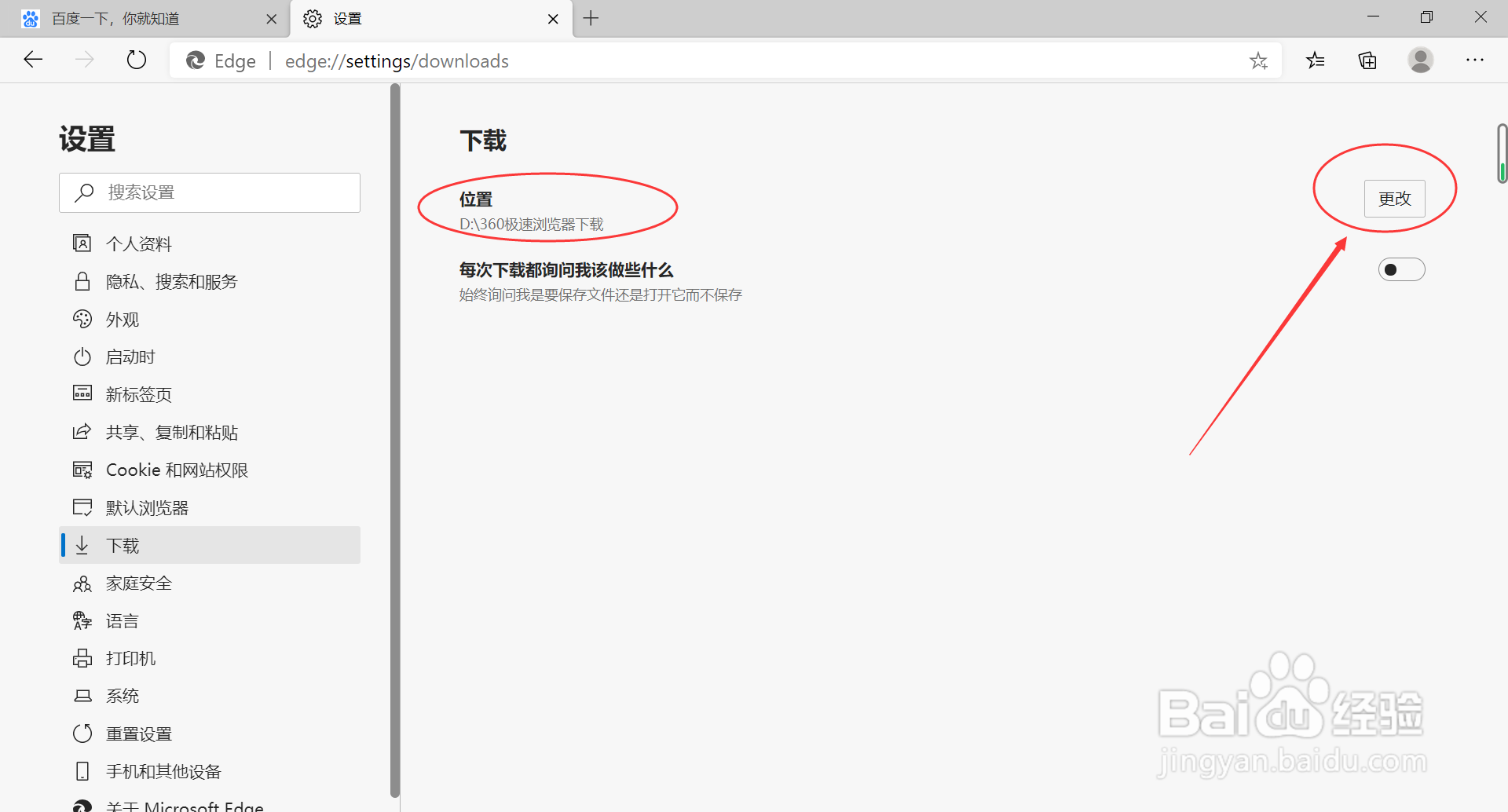This screenshot has height=812, width=1508.
Task: Open the 系统 settings section
Action: click(123, 696)
